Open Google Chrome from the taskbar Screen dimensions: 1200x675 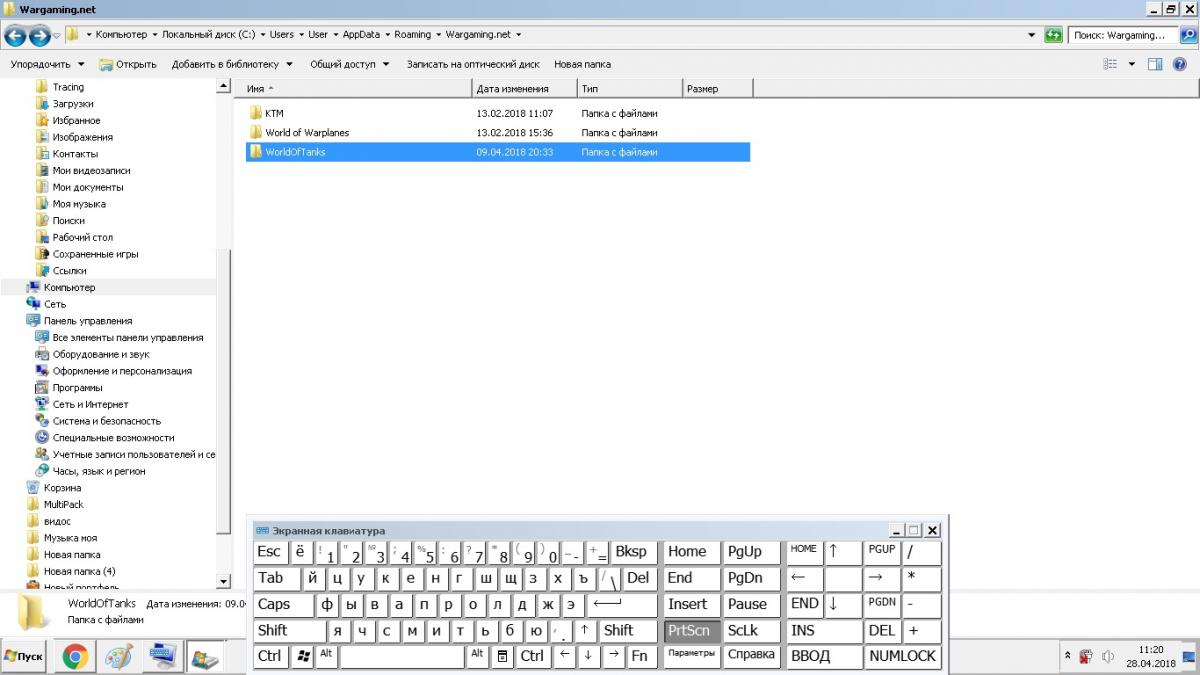pos(76,657)
